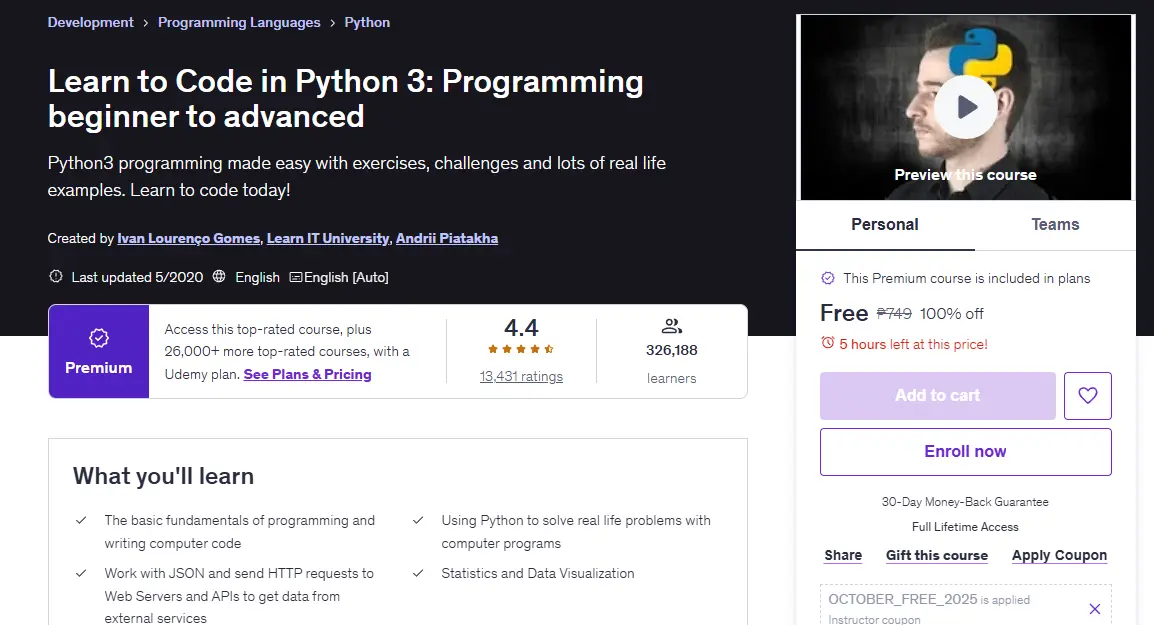The height and width of the screenshot is (625, 1154).
Task: Click checkmark beside 'Using Python to solve'
Action: pyautogui.click(x=418, y=520)
